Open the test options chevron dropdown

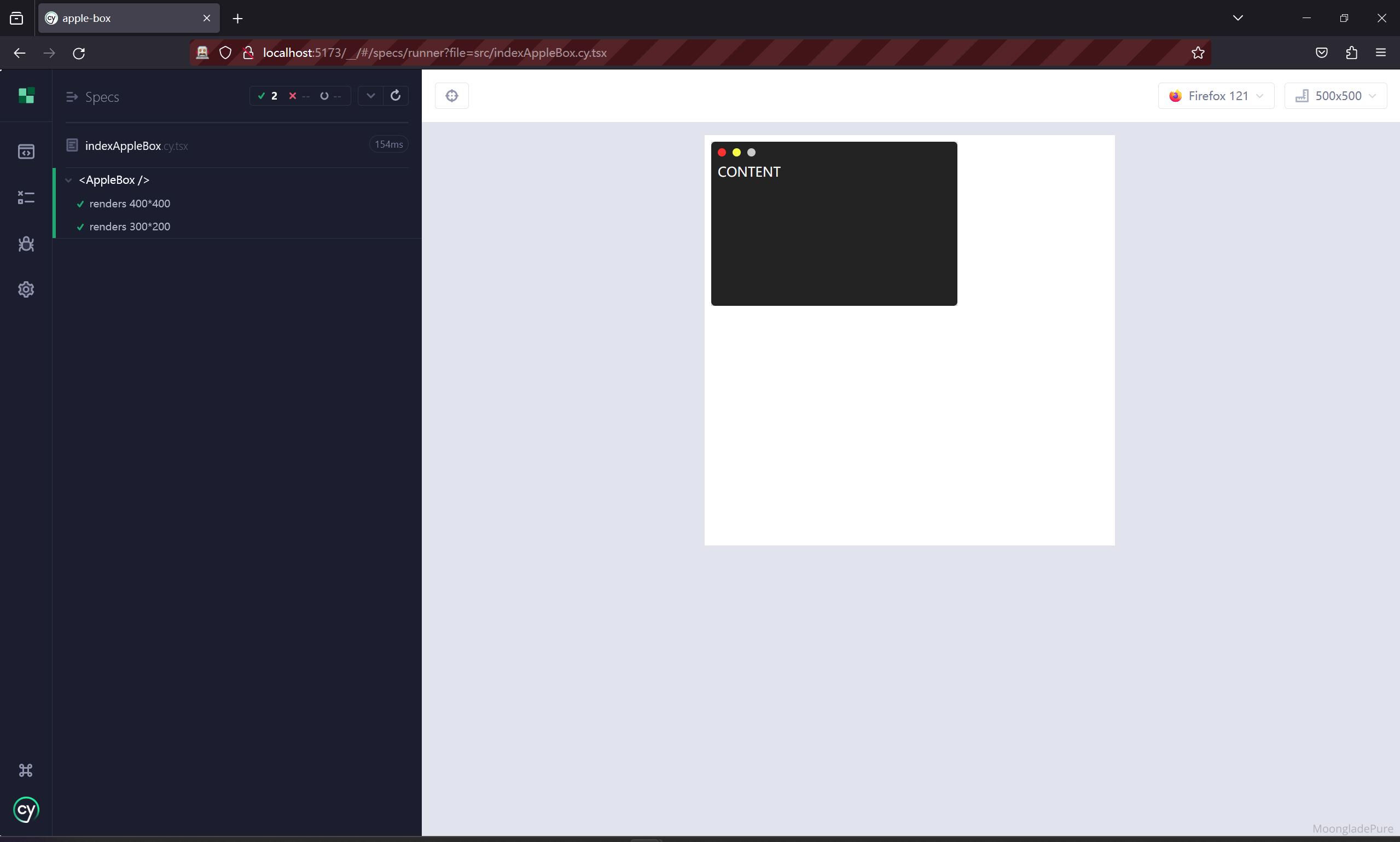coord(370,95)
